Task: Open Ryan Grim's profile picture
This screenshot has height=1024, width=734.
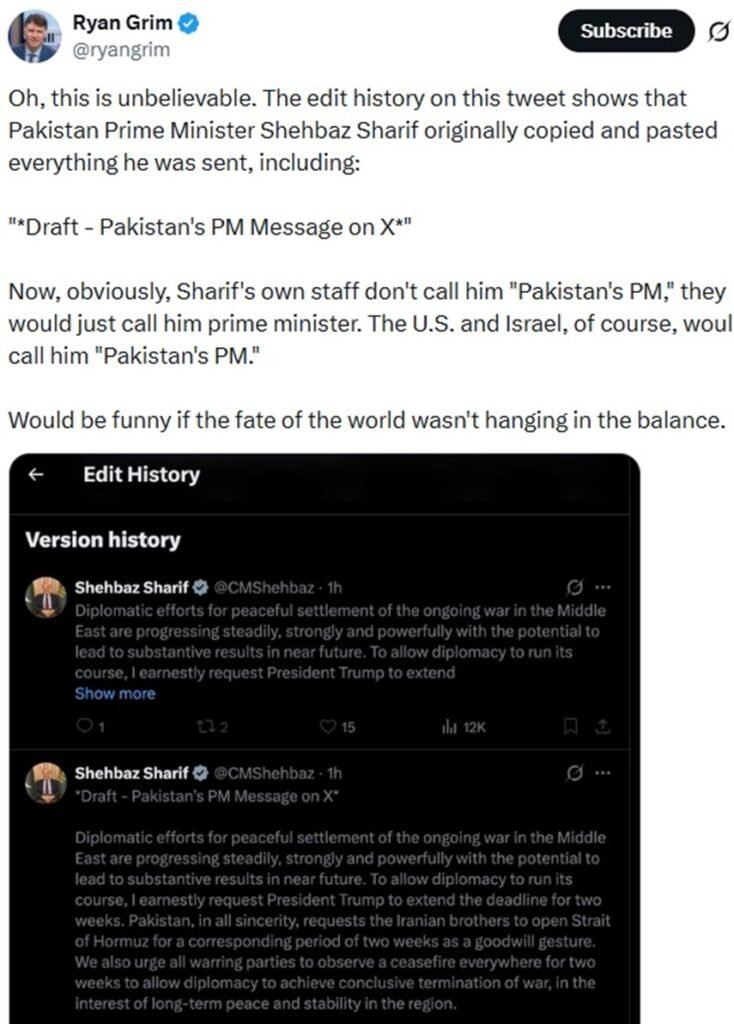Action: (33, 36)
